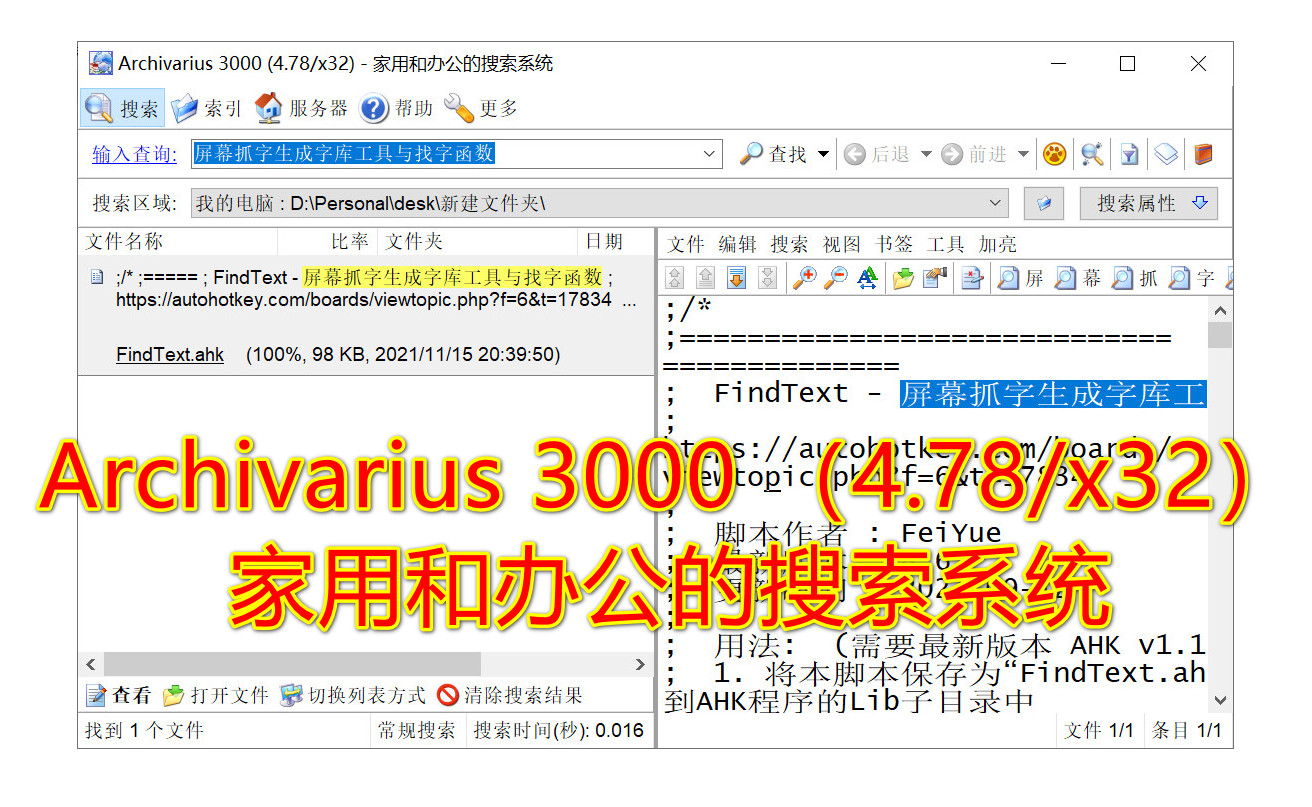Open the 搜索 (Search) mode in the main toolbar
Image resolution: width=1312 pixels, height=807 pixels.
point(123,108)
